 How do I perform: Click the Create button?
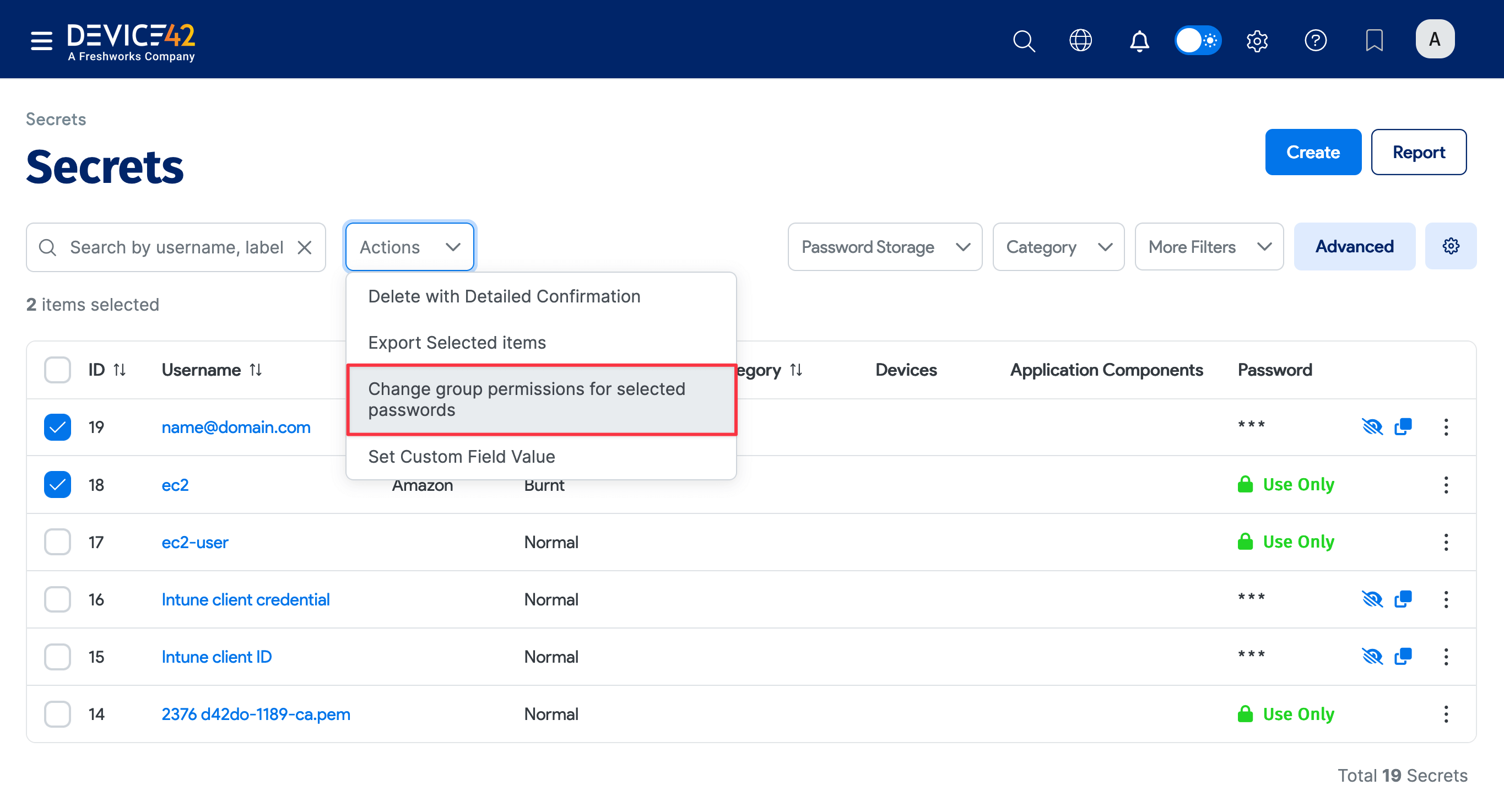coord(1312,152)
